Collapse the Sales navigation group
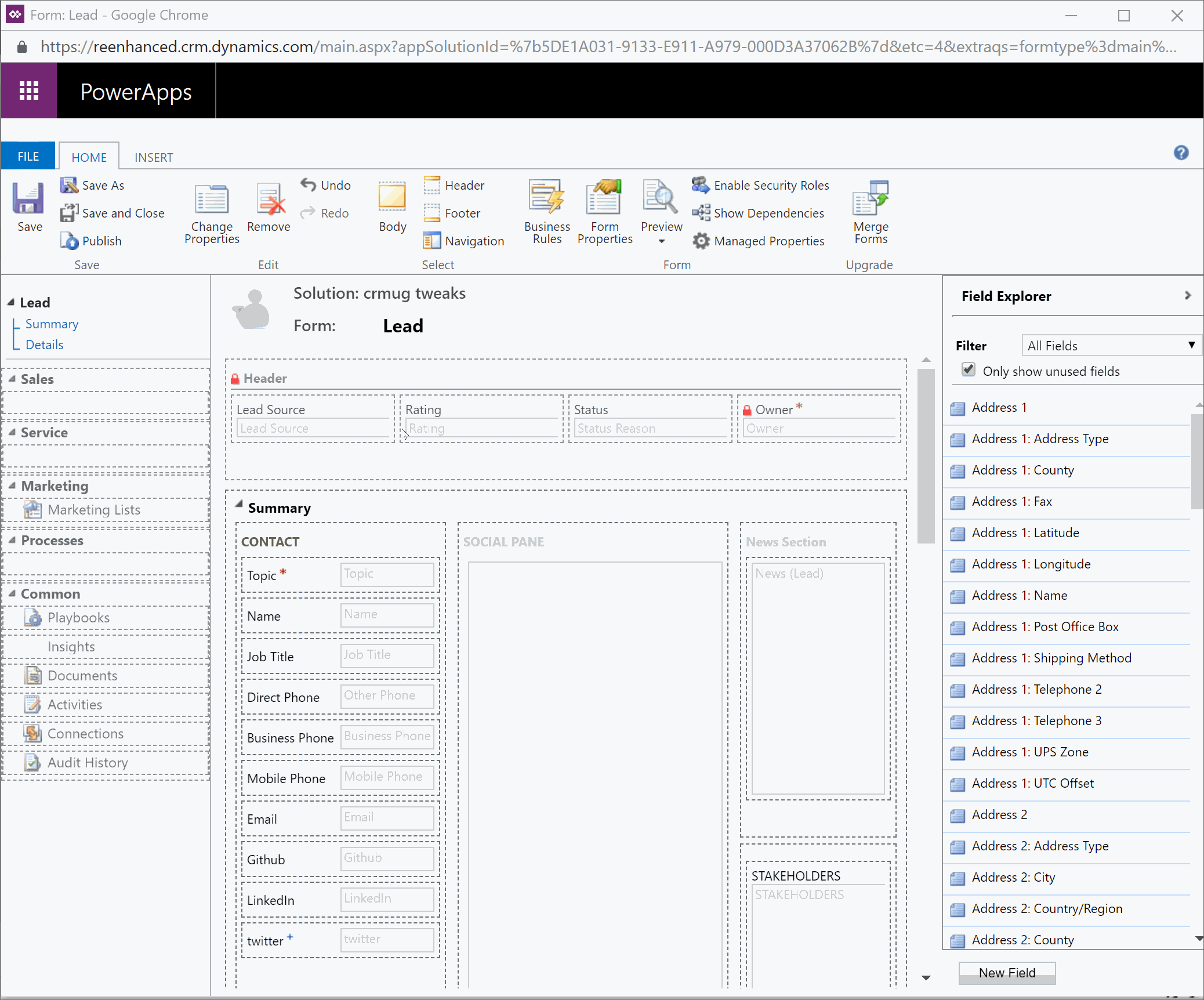The width and height of the screenshot is (1204, 1000). coord(12,379)
